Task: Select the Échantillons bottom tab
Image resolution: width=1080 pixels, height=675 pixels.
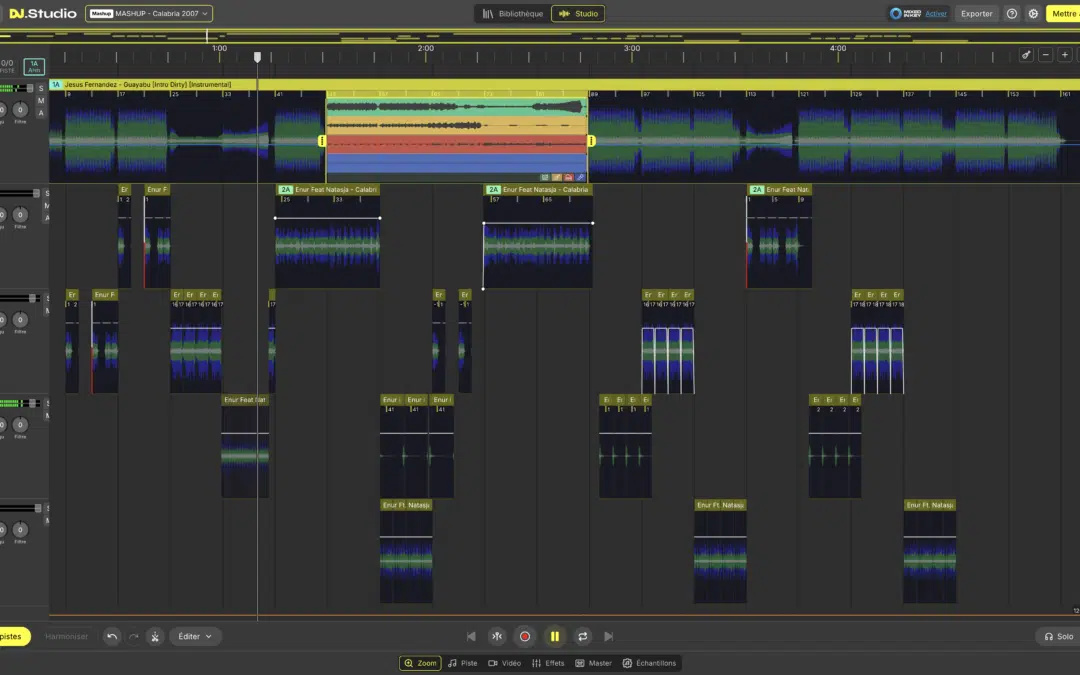Action: pyautogui.click(x=650, y=663)
